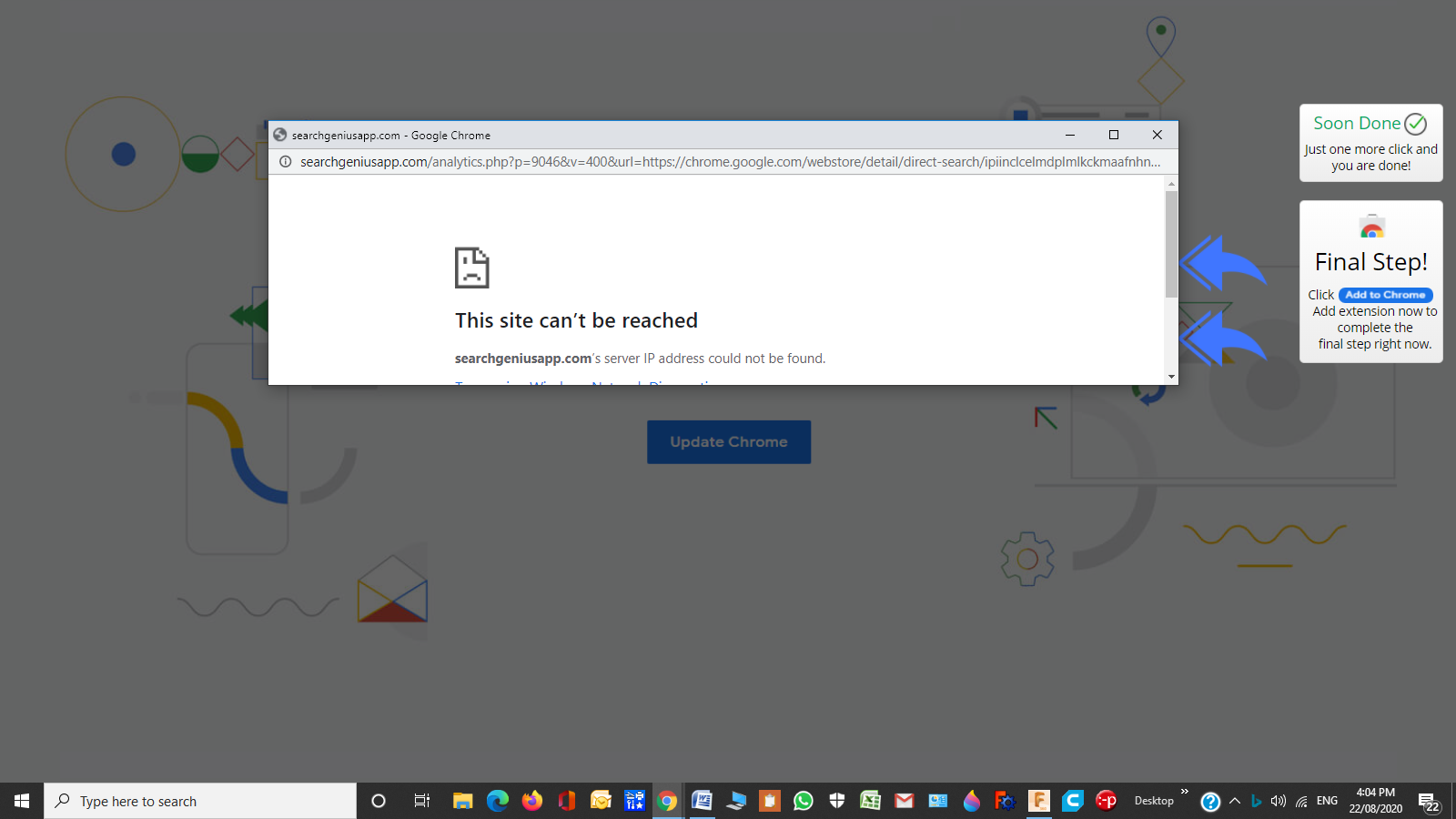1456x819 pixels.
Task: Launch Microsoft Edge from the taskbar
Action: pos(498,801)
